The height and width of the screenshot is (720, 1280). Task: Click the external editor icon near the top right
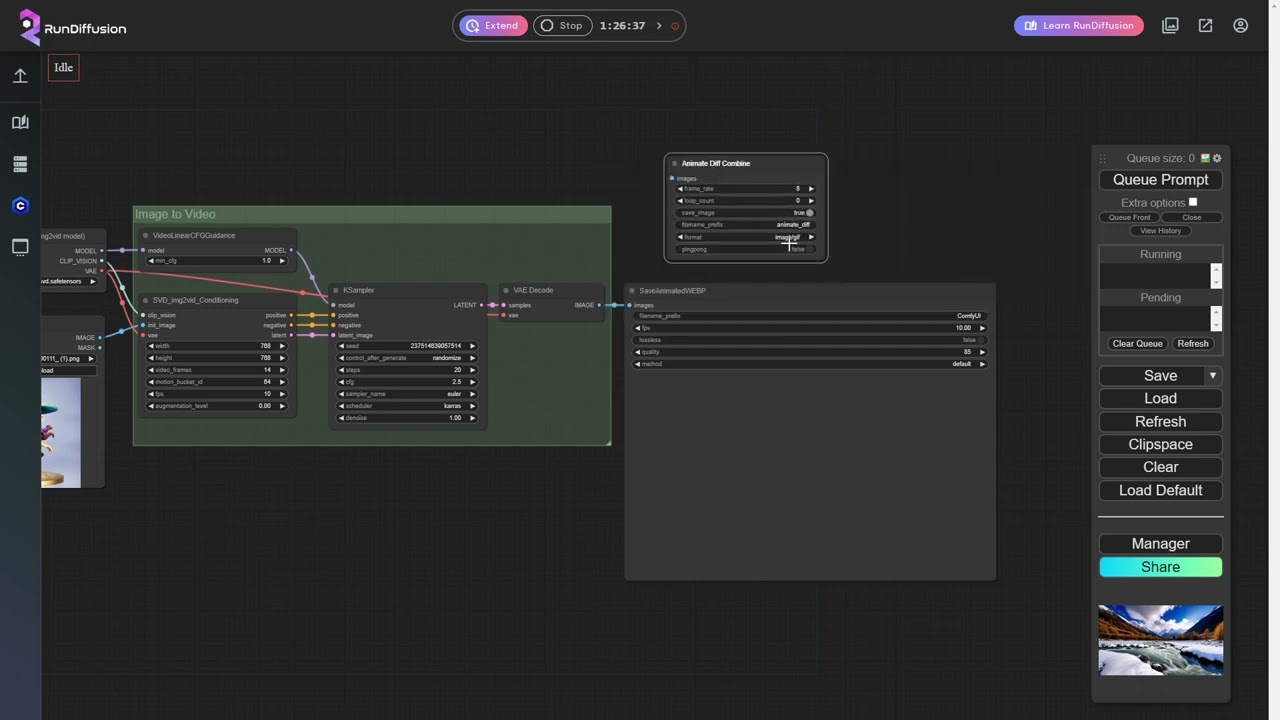pos(1206,25)
